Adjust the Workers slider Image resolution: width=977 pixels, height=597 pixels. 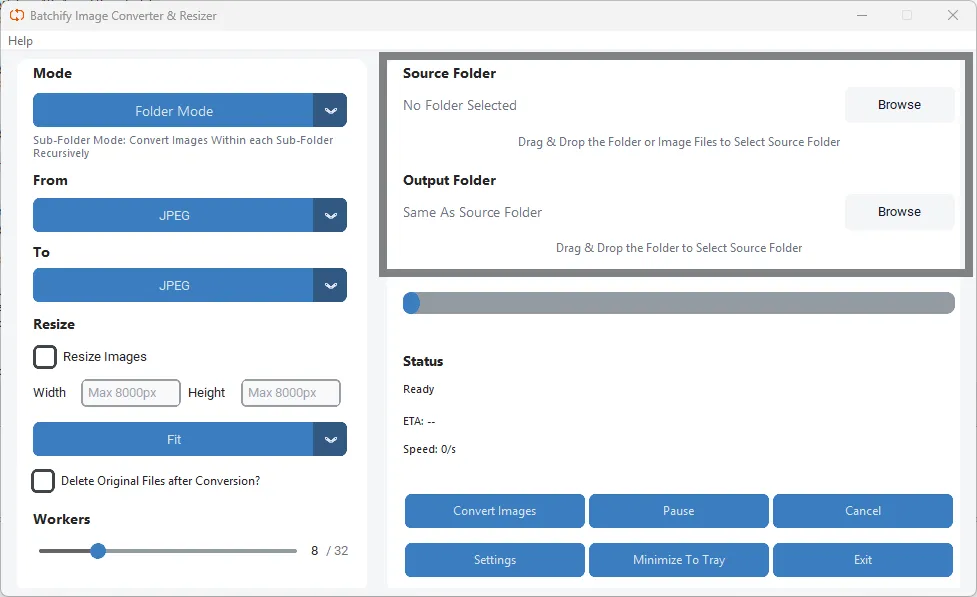97,551
